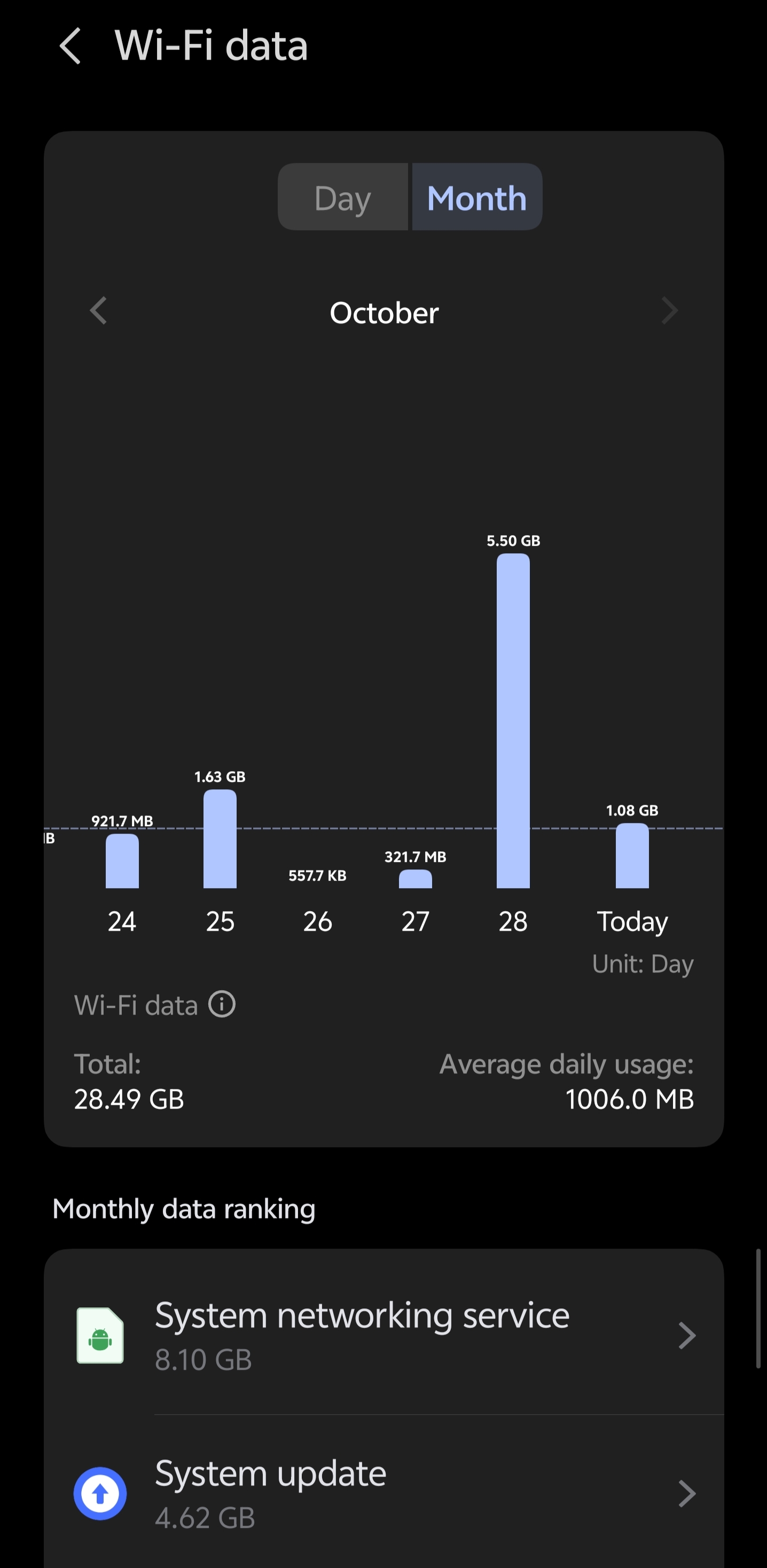
Task: Tap the 557.7 KB label for 26
Action: click(317, 875)
